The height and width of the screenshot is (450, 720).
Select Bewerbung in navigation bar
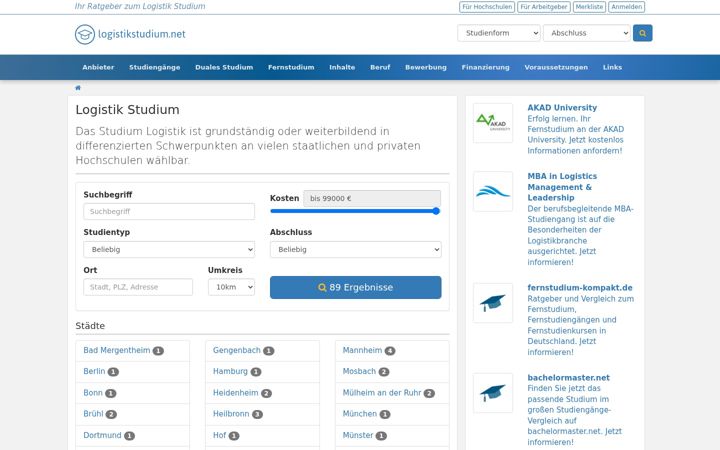426,67
